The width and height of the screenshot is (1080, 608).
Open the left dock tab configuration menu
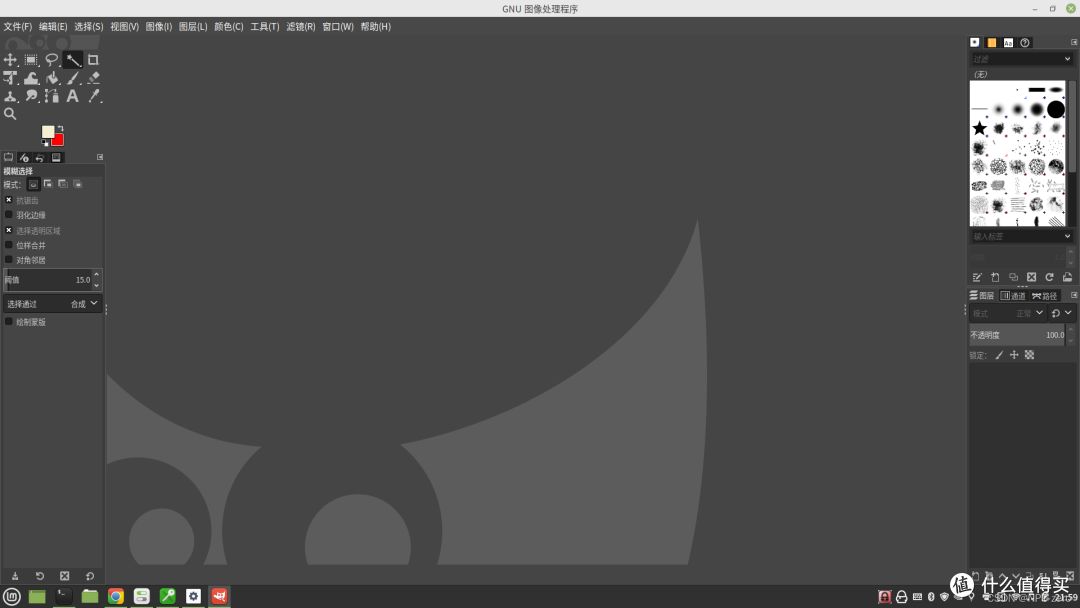pyautogui.click(x=100, y=158)
